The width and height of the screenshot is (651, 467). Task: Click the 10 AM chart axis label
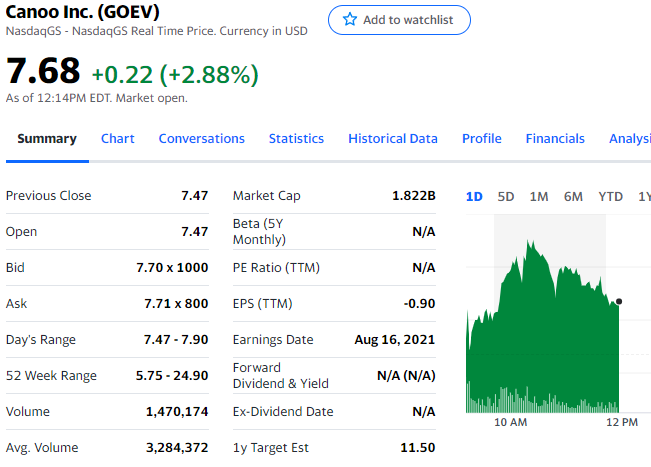[511, 422]
